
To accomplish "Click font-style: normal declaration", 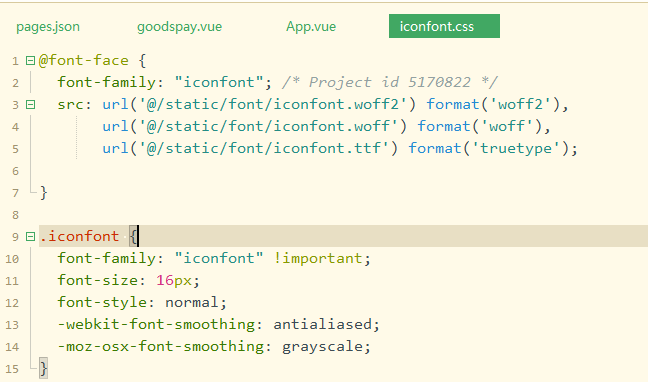I will point(142,302).
